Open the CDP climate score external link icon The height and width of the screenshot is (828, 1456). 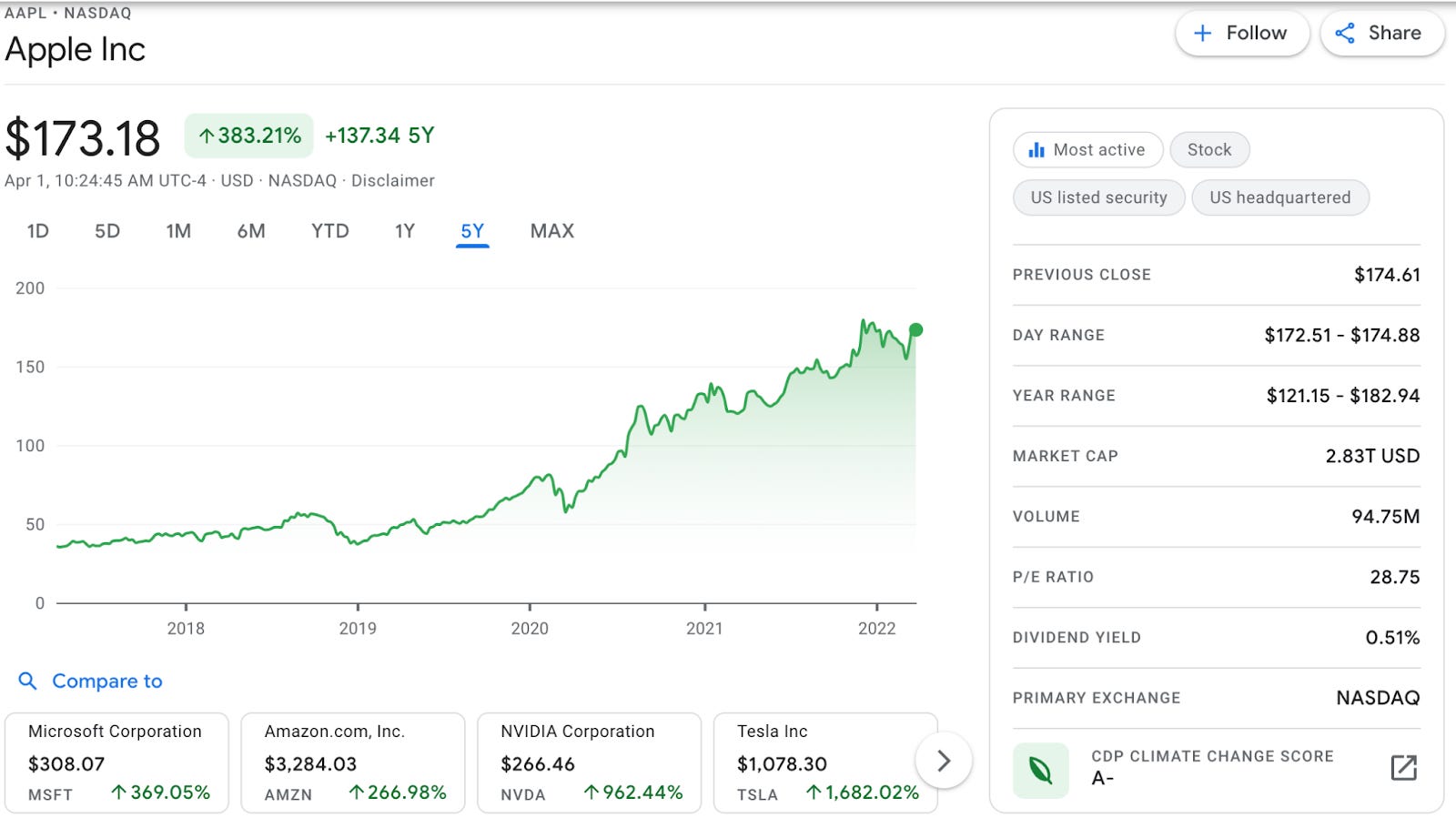(x=1404, y=768)
